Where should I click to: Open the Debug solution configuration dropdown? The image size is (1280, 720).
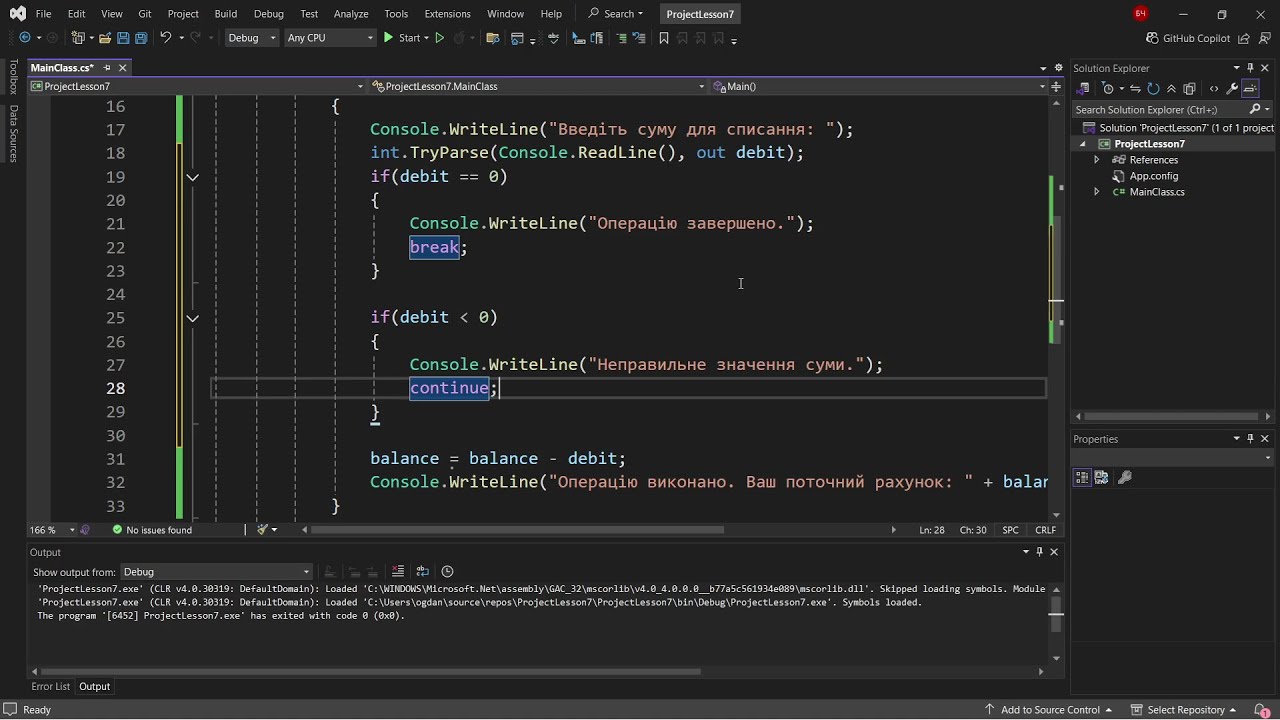(252, 38)
